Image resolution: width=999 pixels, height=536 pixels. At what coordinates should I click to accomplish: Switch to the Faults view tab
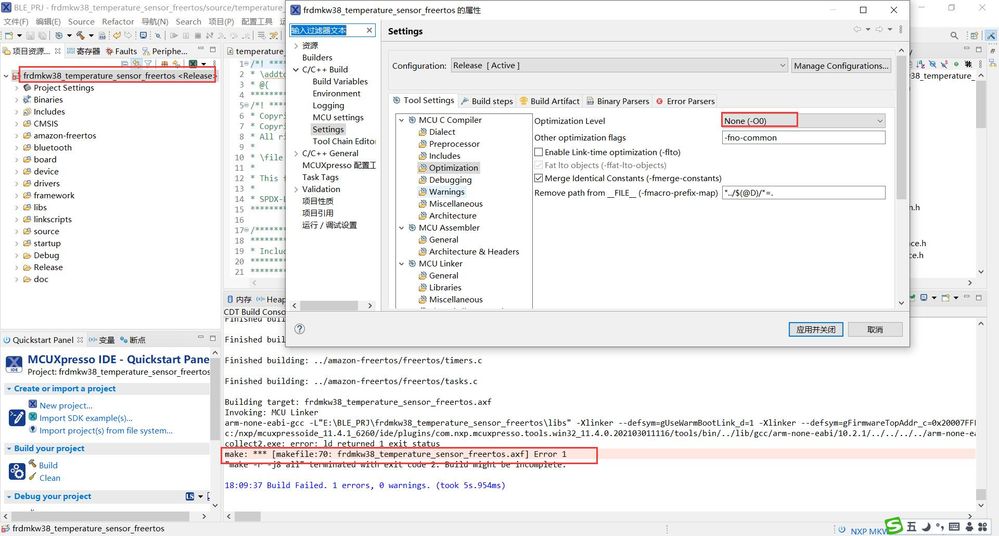point(121,51)
